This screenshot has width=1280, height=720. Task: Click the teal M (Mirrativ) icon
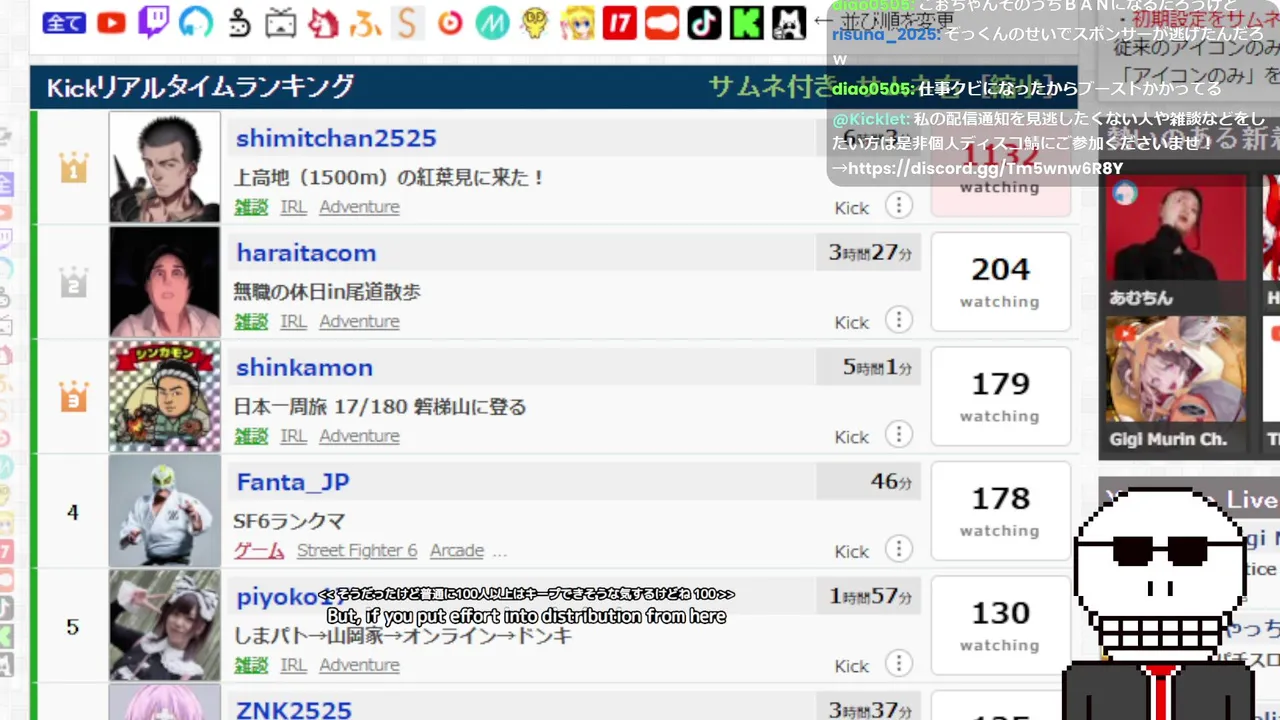pyautogui.click(x=492, y=22)
